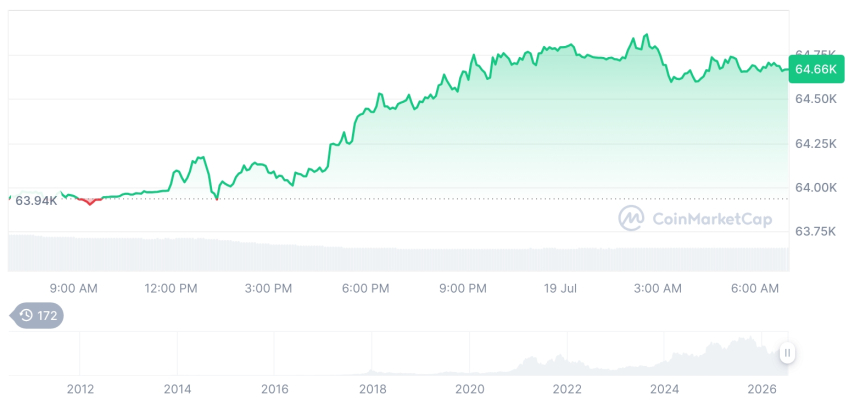Select year 2022 on overview timeline

[x=567, y=389]
